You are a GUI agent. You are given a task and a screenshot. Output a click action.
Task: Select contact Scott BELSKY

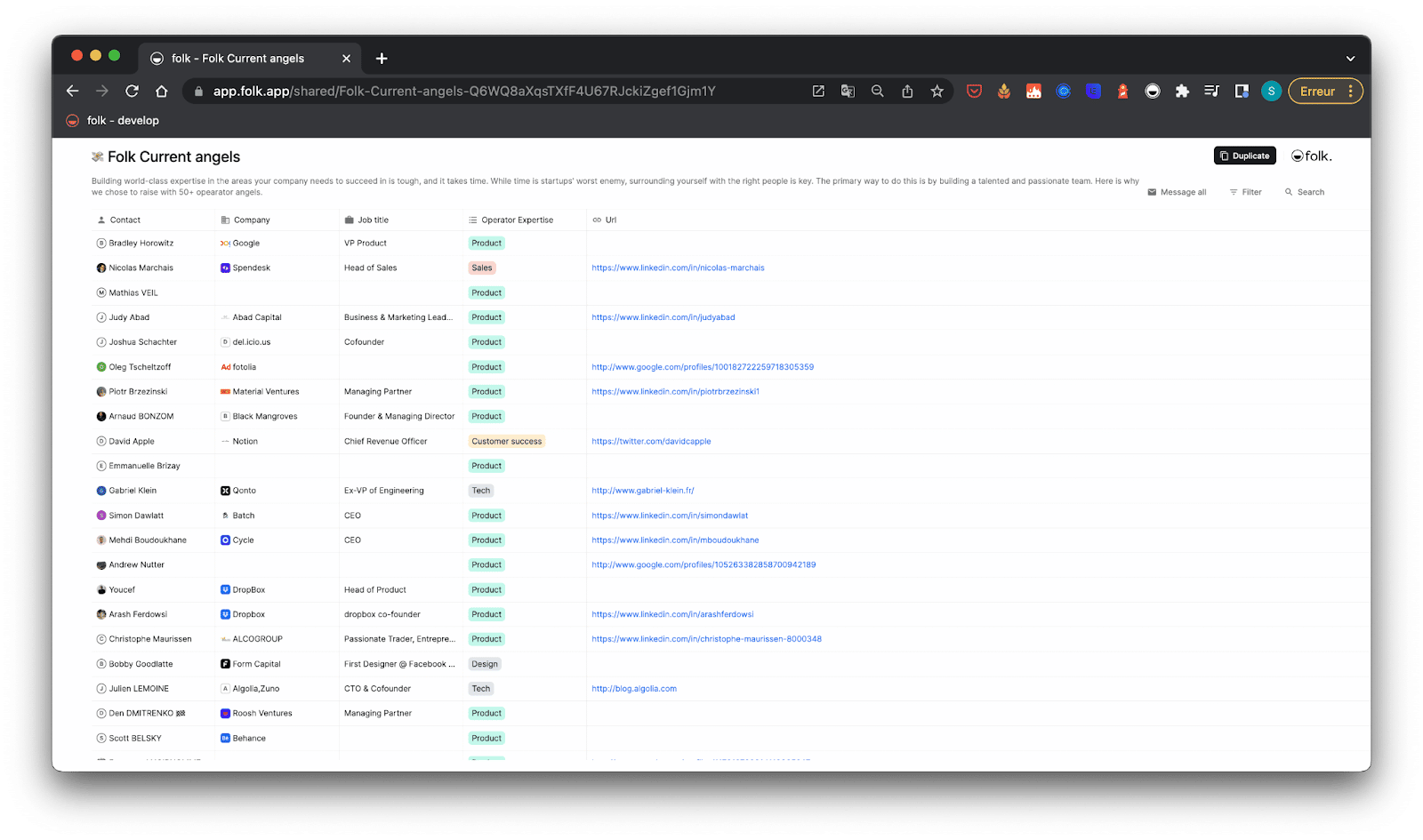[x=135, y=739]
